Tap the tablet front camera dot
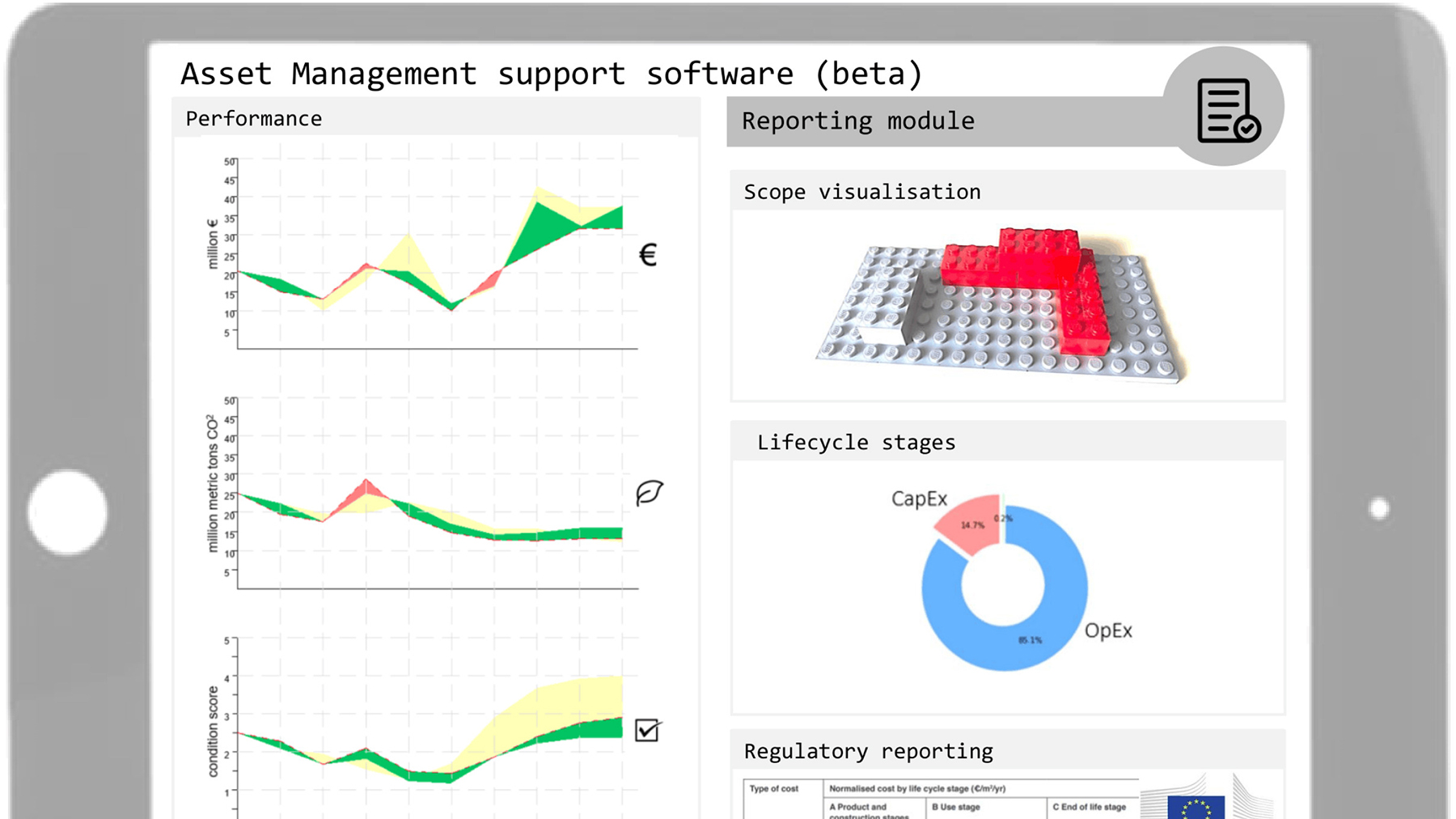The width and height of the screenshot is (1456, 819). 1378,509
